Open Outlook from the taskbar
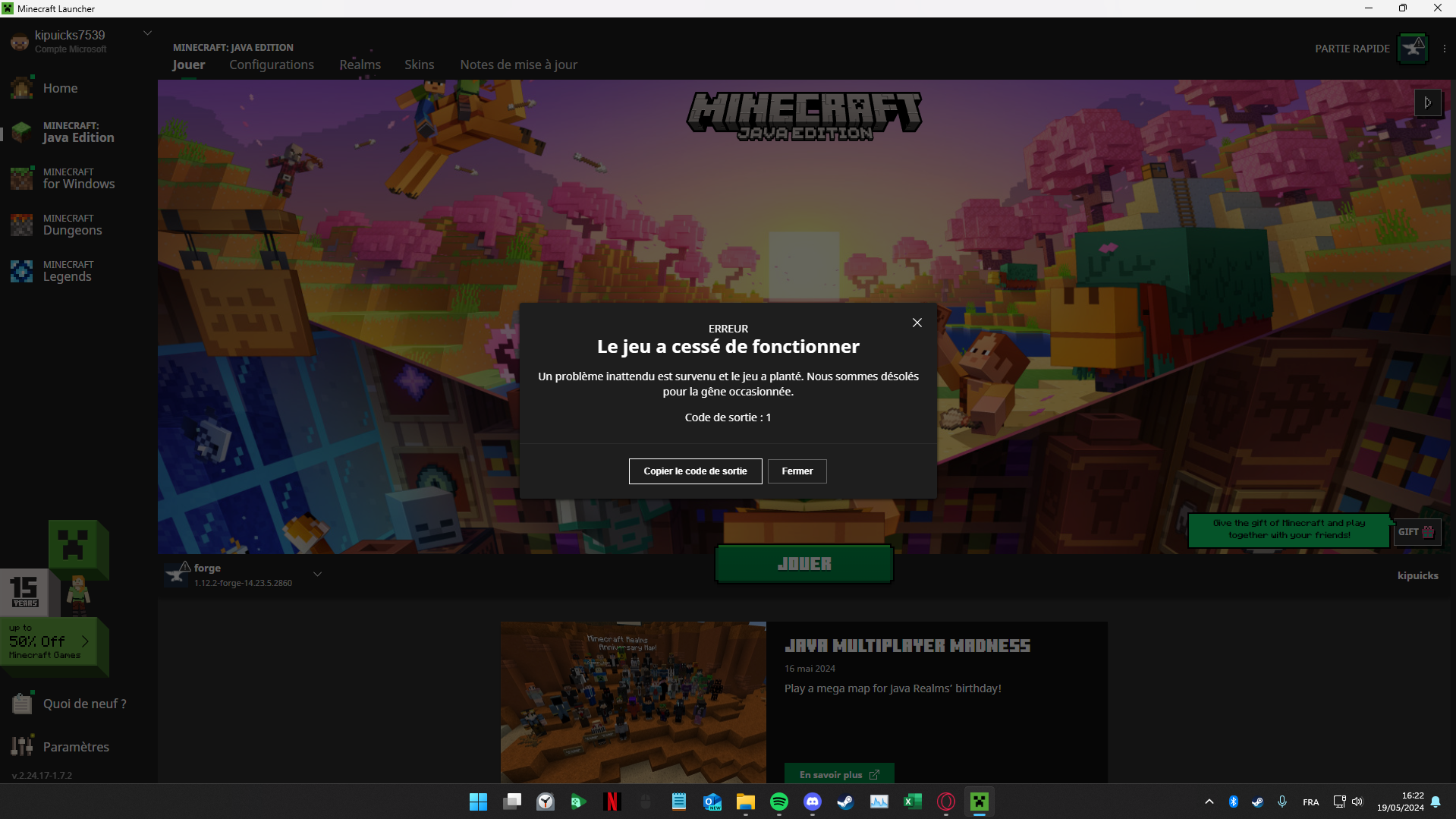1456x819 pixels. [x=712, y=802]
